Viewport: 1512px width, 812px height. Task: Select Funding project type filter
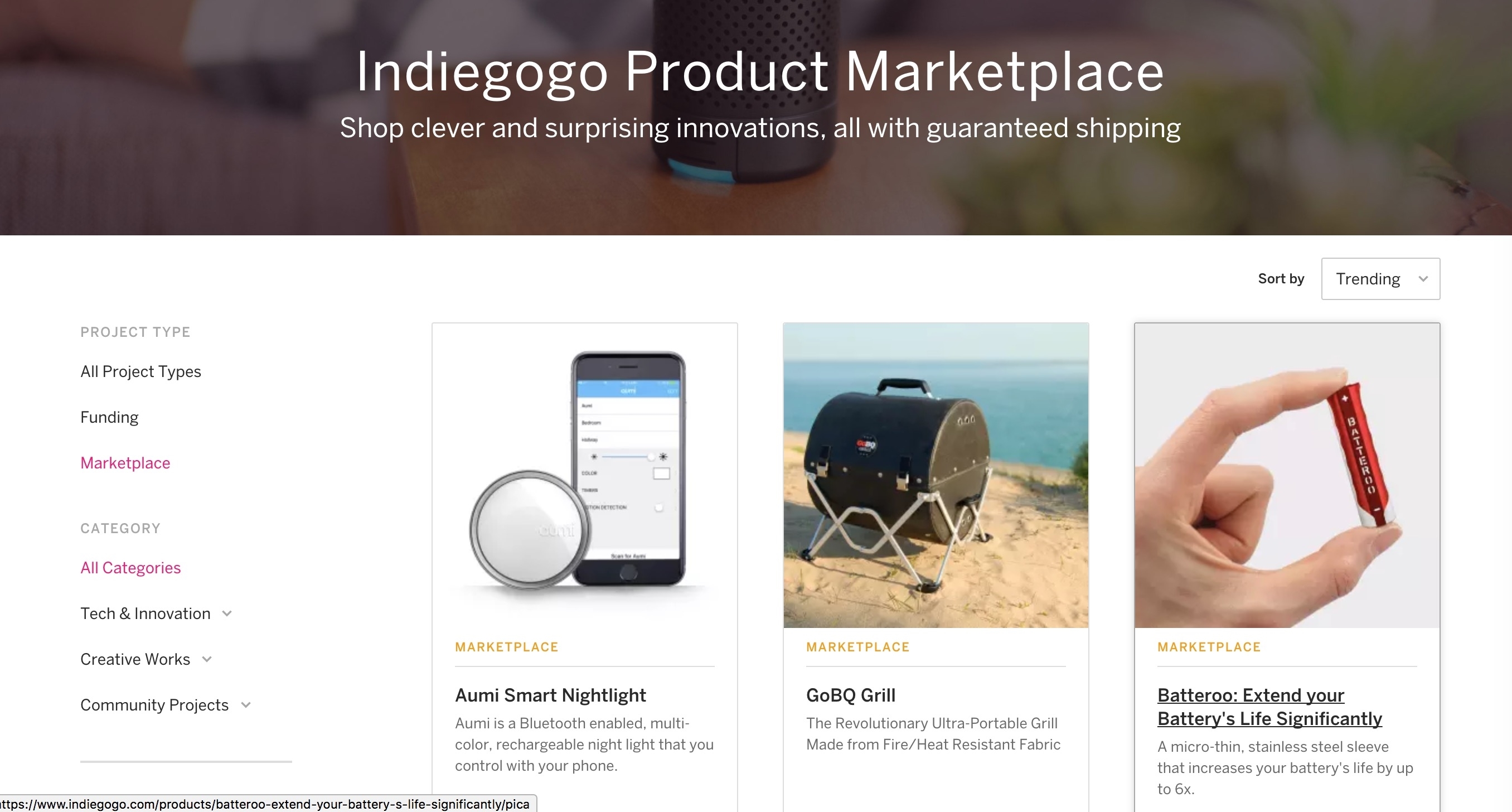coord(108,416)
